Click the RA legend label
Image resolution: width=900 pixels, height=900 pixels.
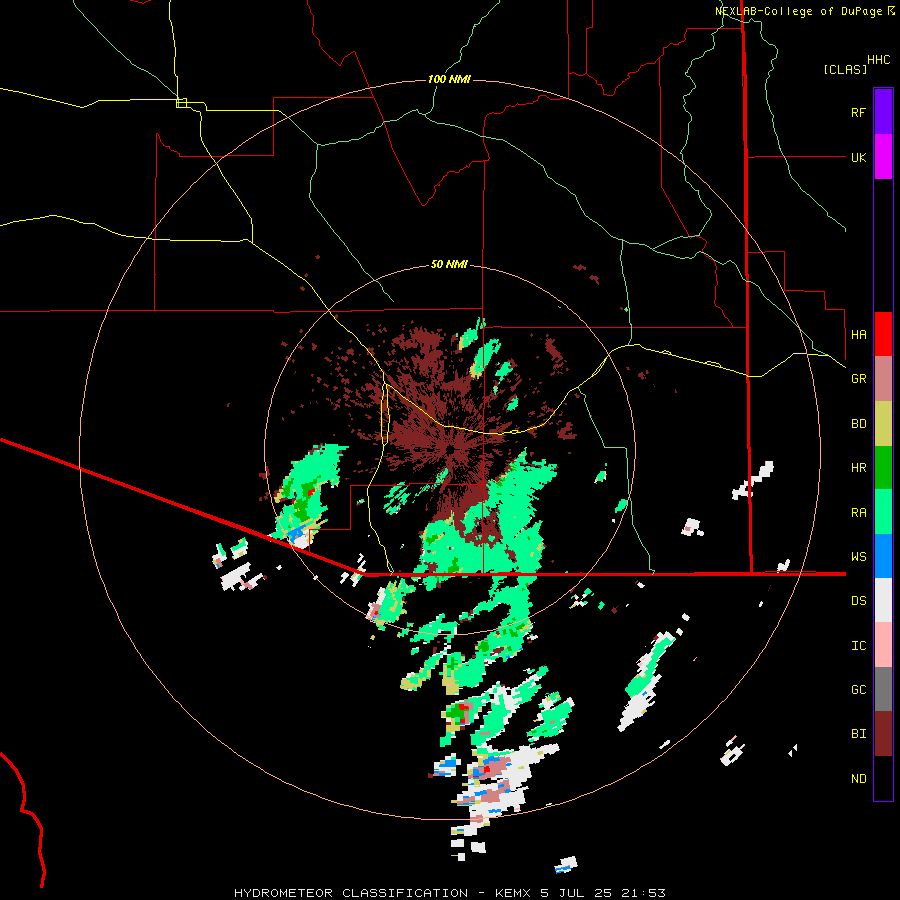point(858,513)
